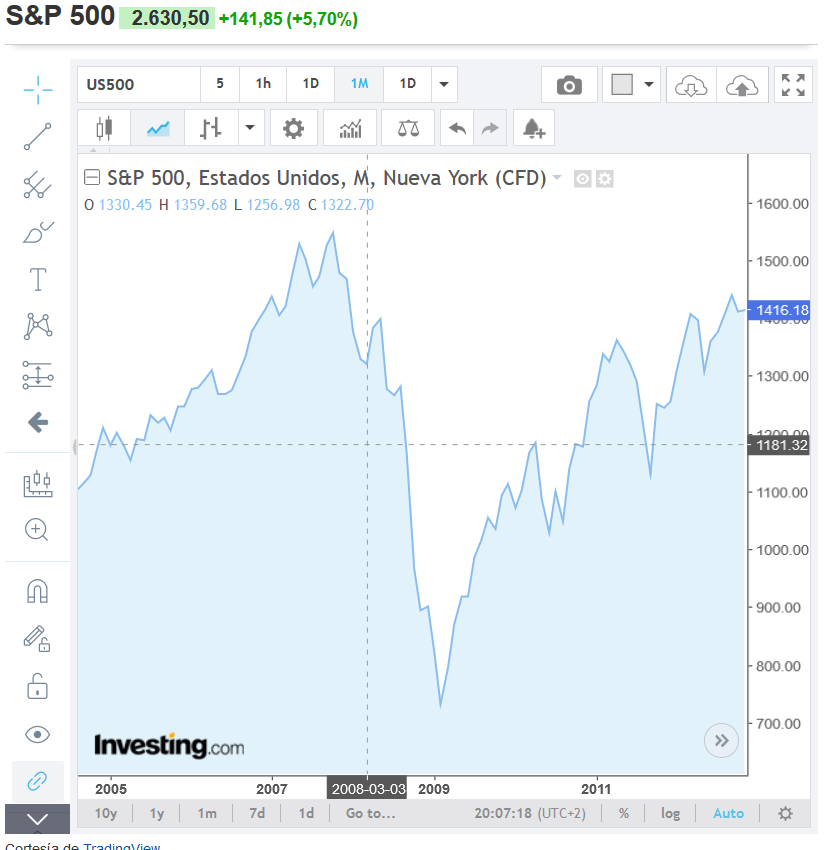Open chart settings gear in toolbar
This screenshot has height=850, width=834.
click(x=293, y=128)
